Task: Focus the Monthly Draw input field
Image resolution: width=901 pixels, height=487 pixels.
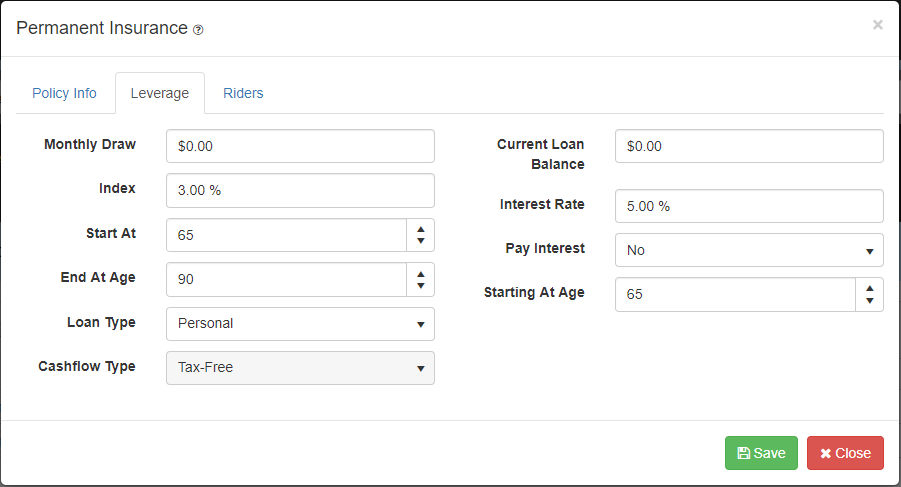Action: (x=300, y=146)
